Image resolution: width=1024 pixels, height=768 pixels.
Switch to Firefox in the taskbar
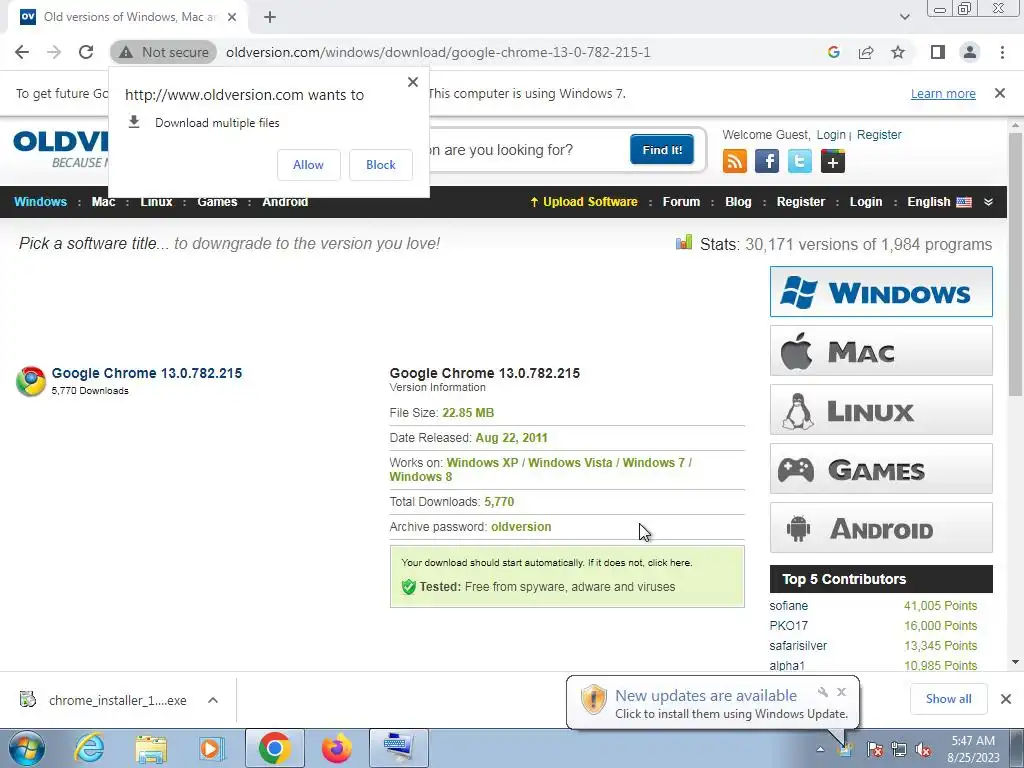pos(337,748)
